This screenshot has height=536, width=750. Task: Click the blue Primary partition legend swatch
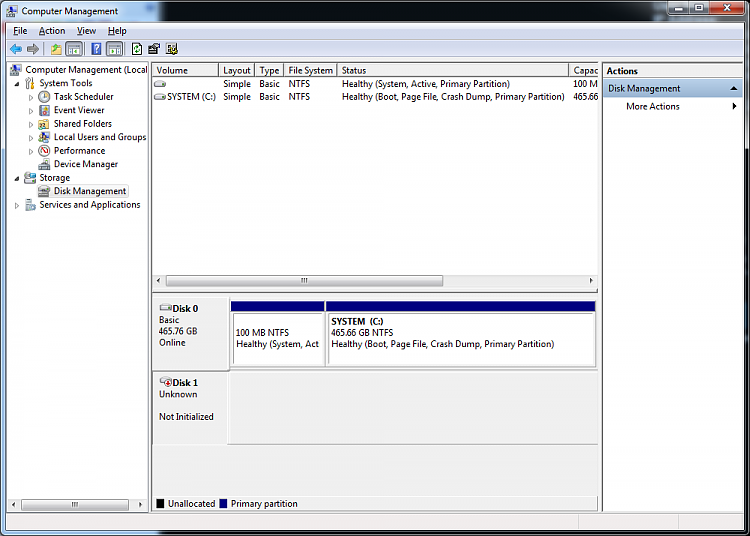point(223,503)
